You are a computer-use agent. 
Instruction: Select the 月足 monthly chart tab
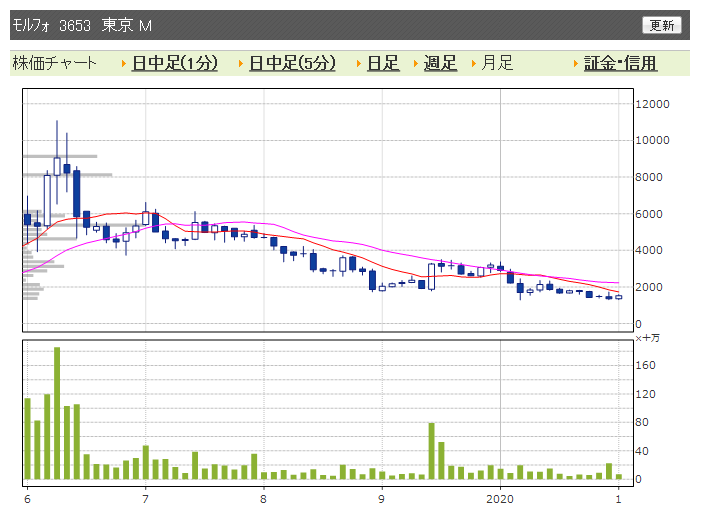pyautogui.click(x=497, y=63)
